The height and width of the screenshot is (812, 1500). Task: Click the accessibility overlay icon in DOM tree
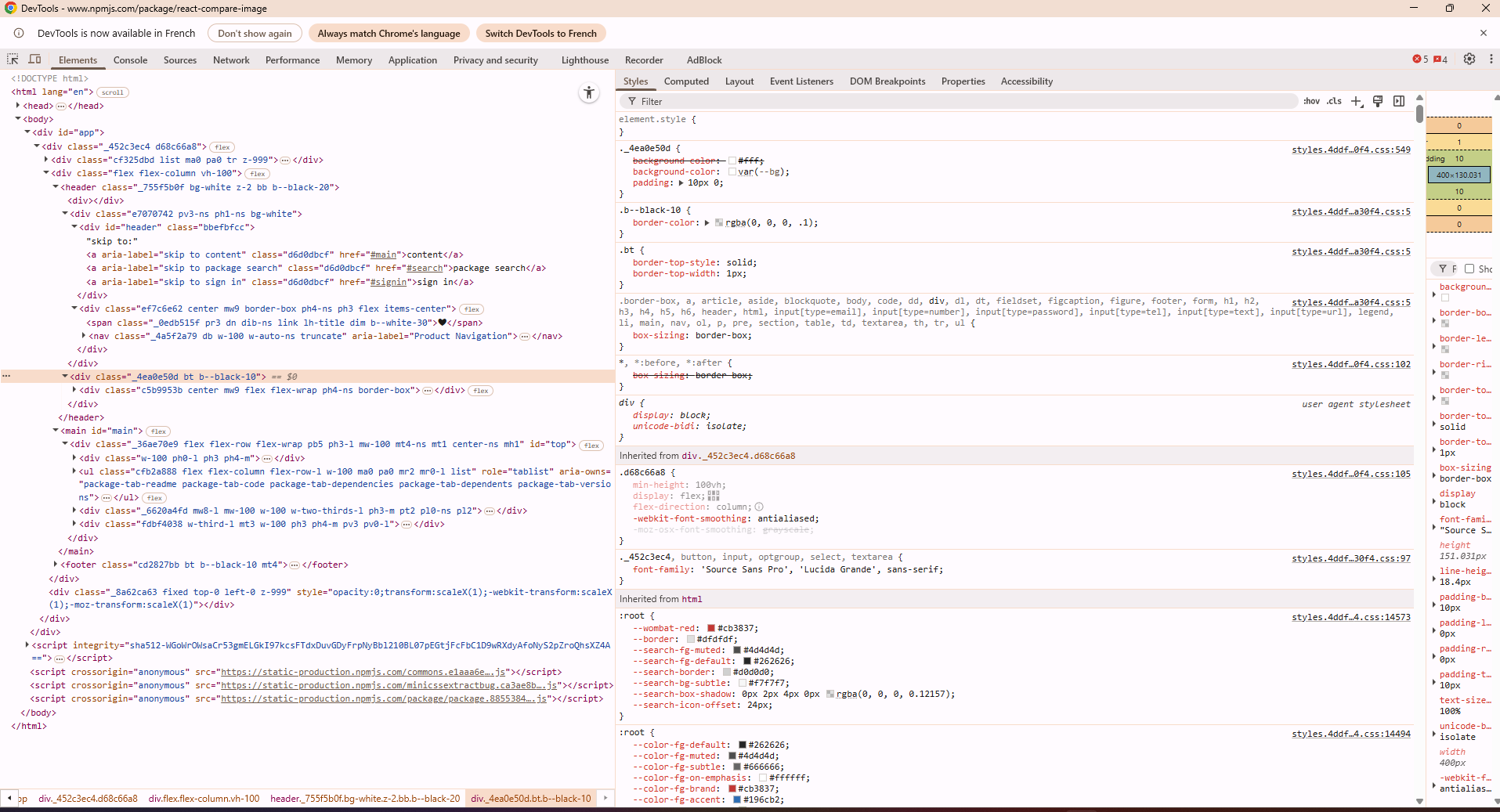click(x=588, y=92)
